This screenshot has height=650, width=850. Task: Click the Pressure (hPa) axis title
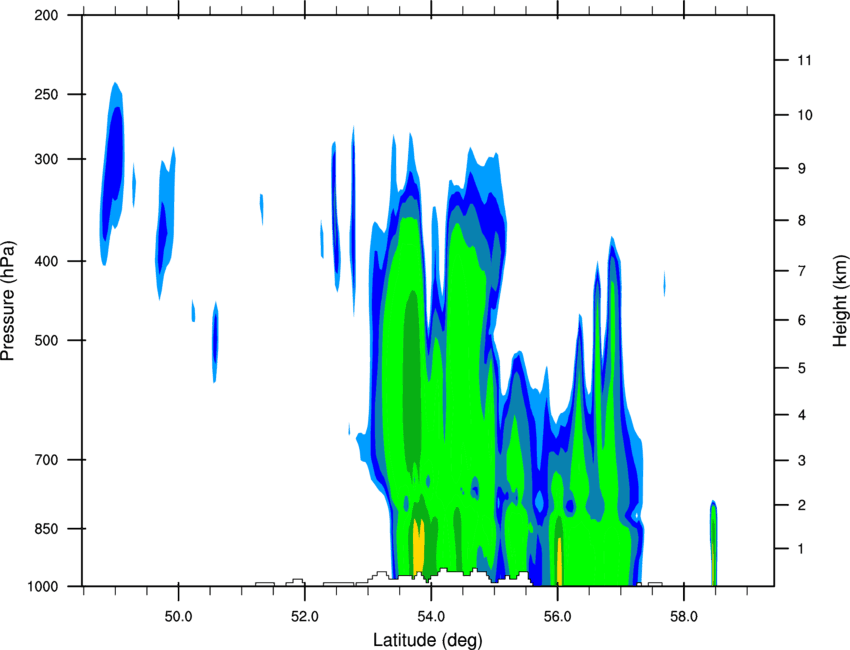pos(8,301)
